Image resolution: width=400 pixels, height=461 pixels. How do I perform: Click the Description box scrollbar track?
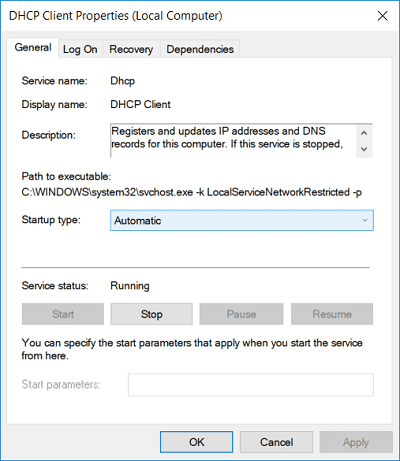pyautogui.click(x=364, y=141)
